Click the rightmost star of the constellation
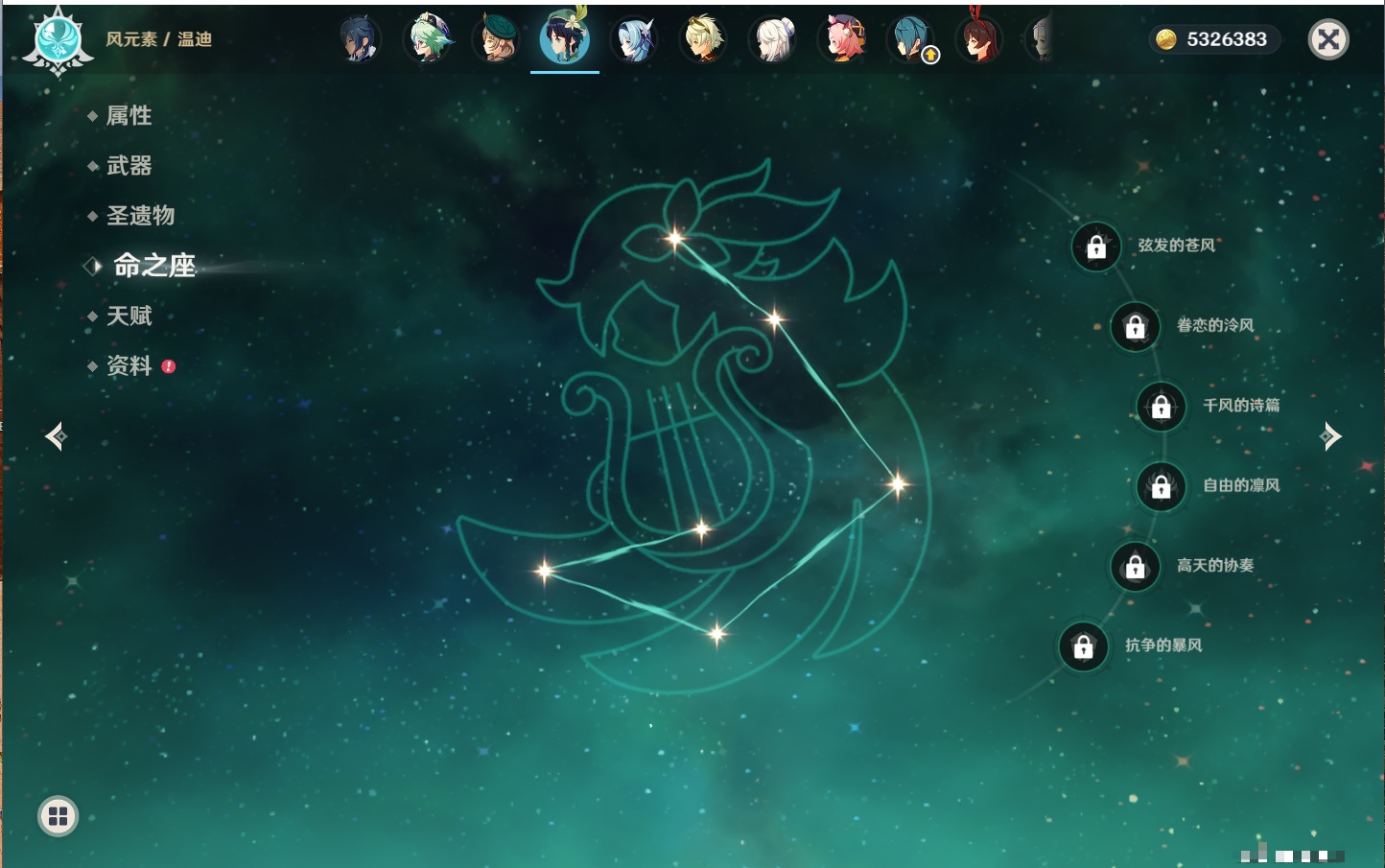 898,483
